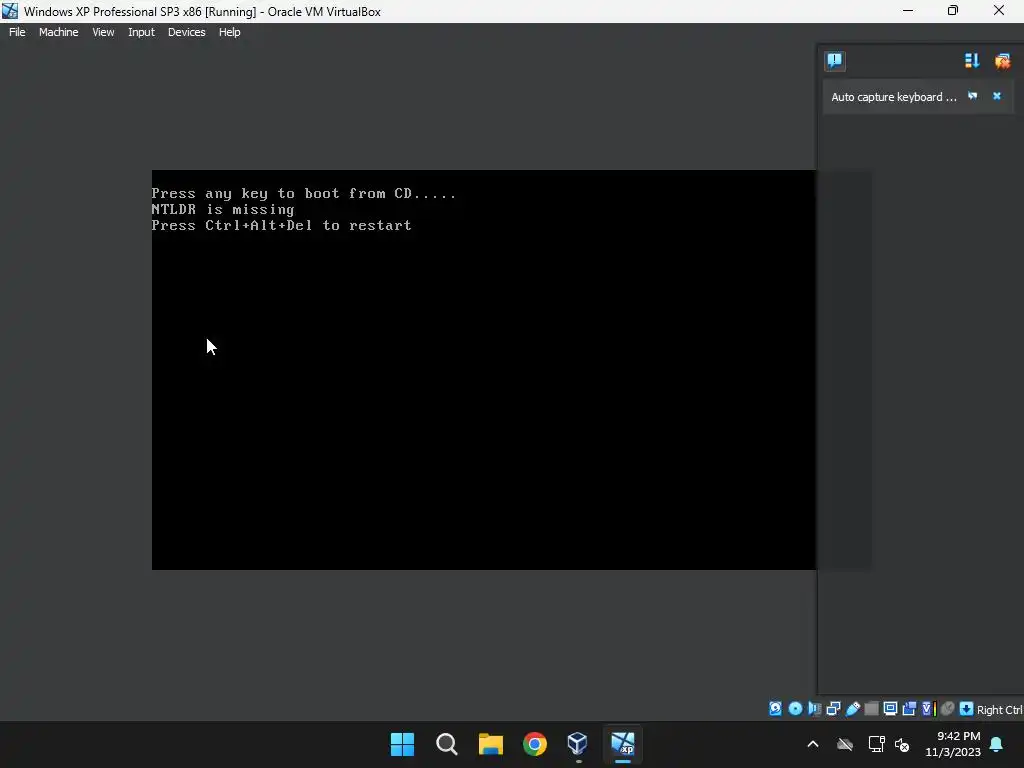This screenshot has height=768, width=1024.
Task: Restore down the VirtualBox window
Action: [x=953, y=11]
